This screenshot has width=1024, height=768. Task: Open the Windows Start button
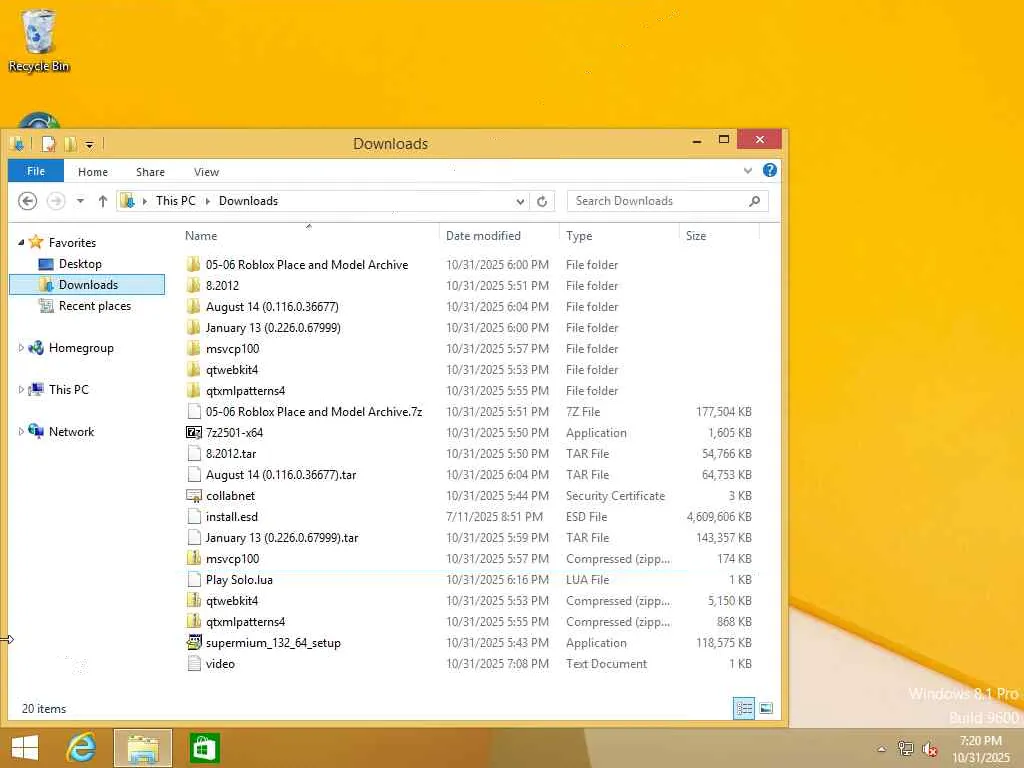point(25,748)
